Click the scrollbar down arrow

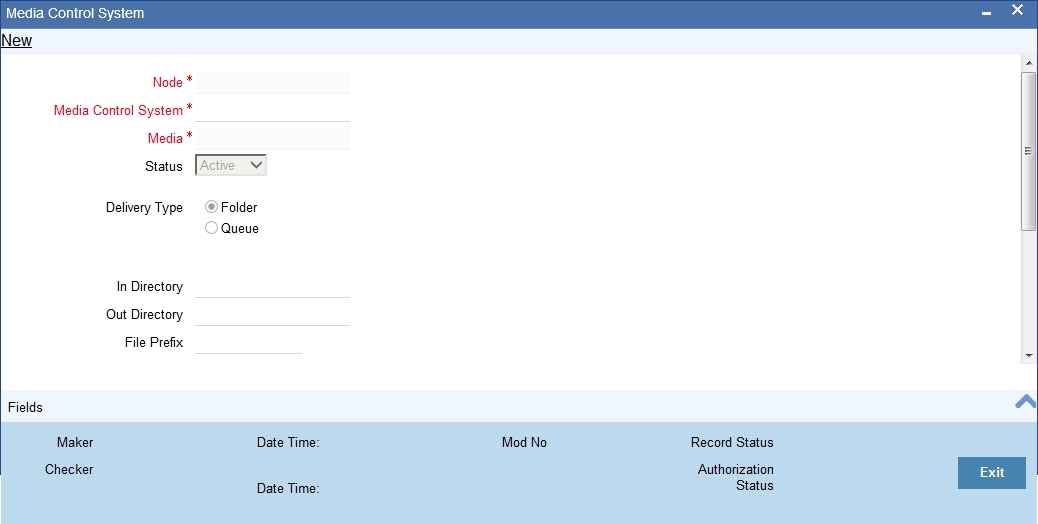click(x=1029, y=356)
